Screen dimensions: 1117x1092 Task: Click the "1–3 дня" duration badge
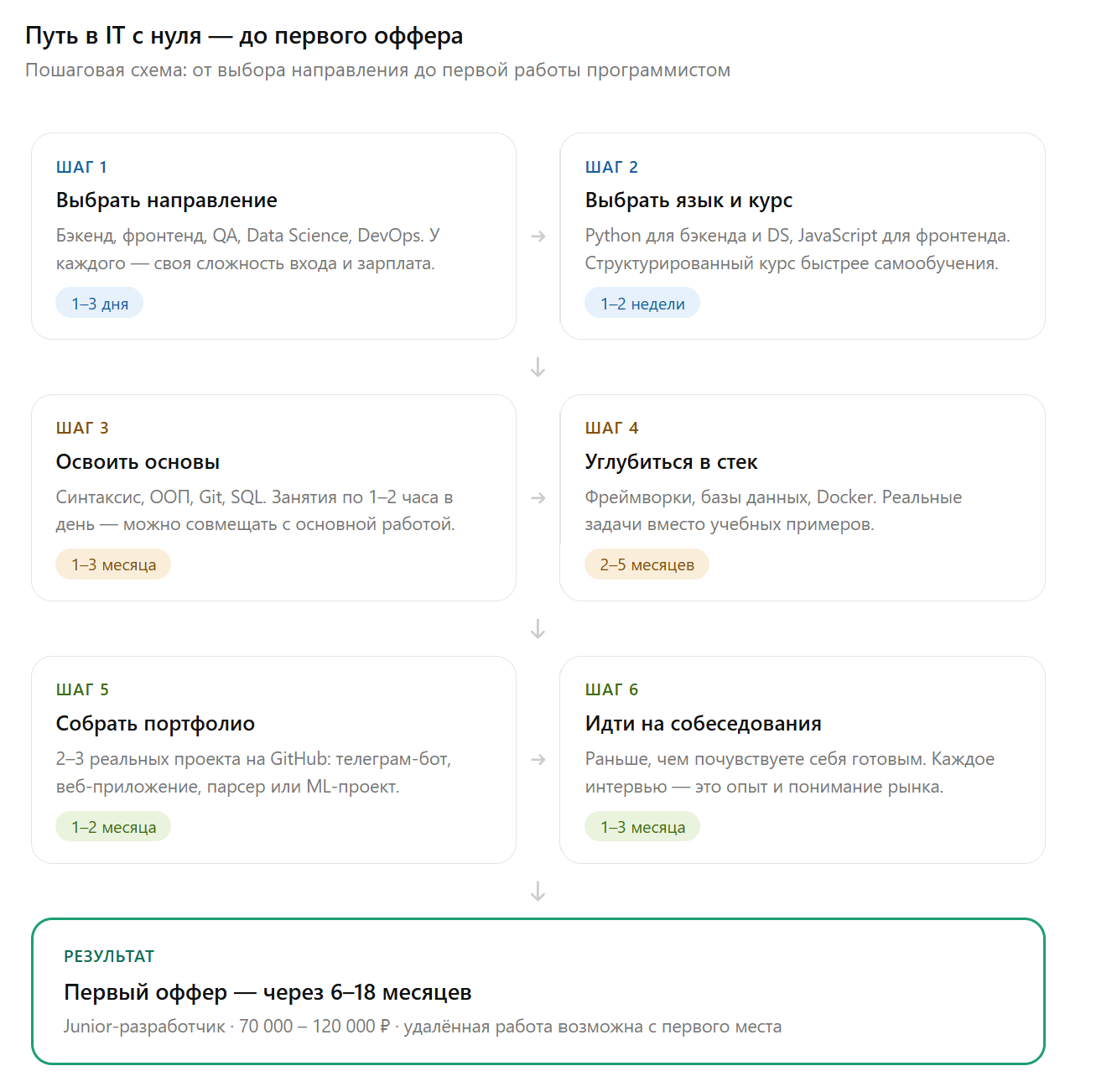tap(100, 304)
